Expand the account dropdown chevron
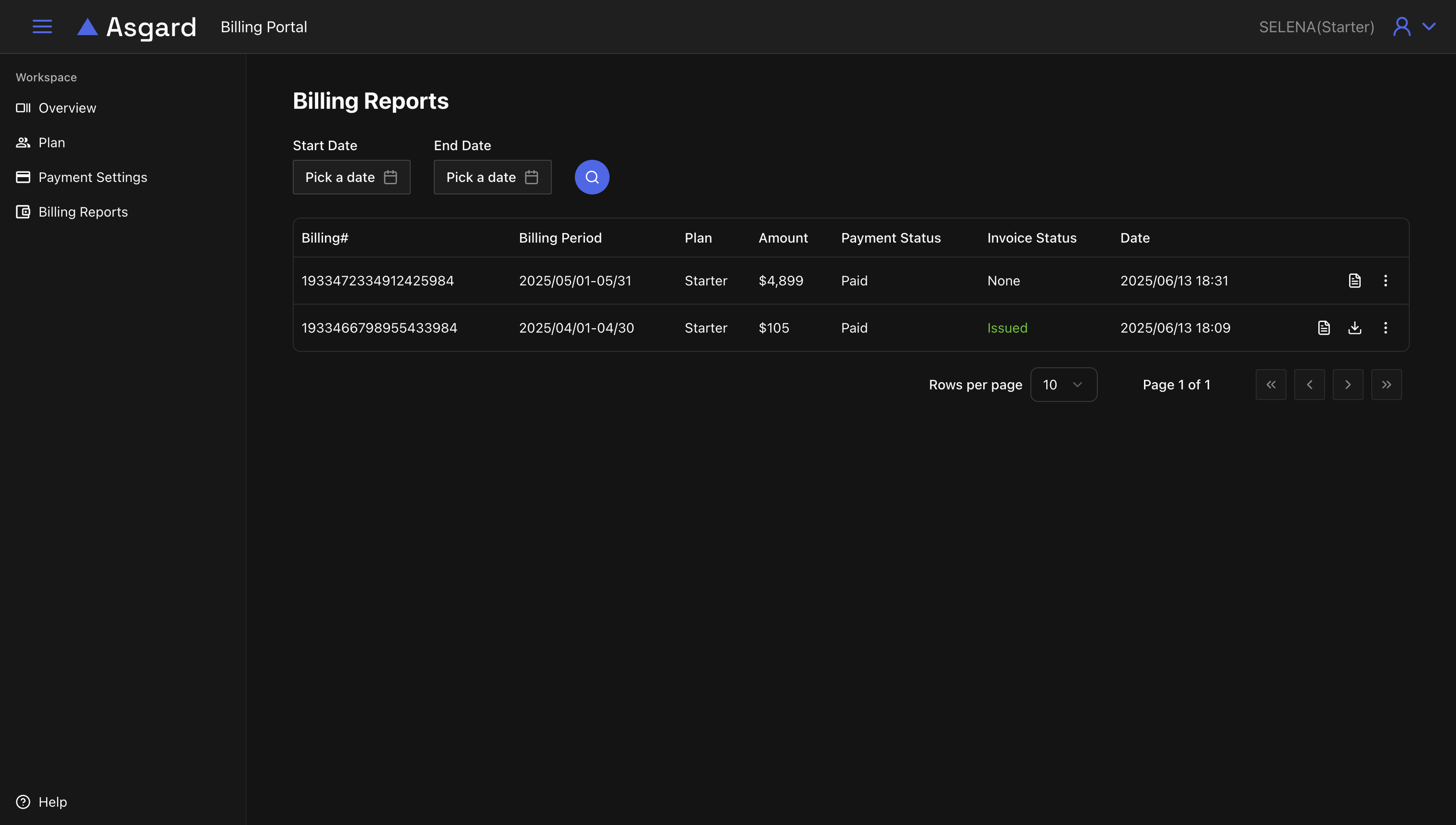Viewport: 1456px width, 825px height. pos(1429,26)
